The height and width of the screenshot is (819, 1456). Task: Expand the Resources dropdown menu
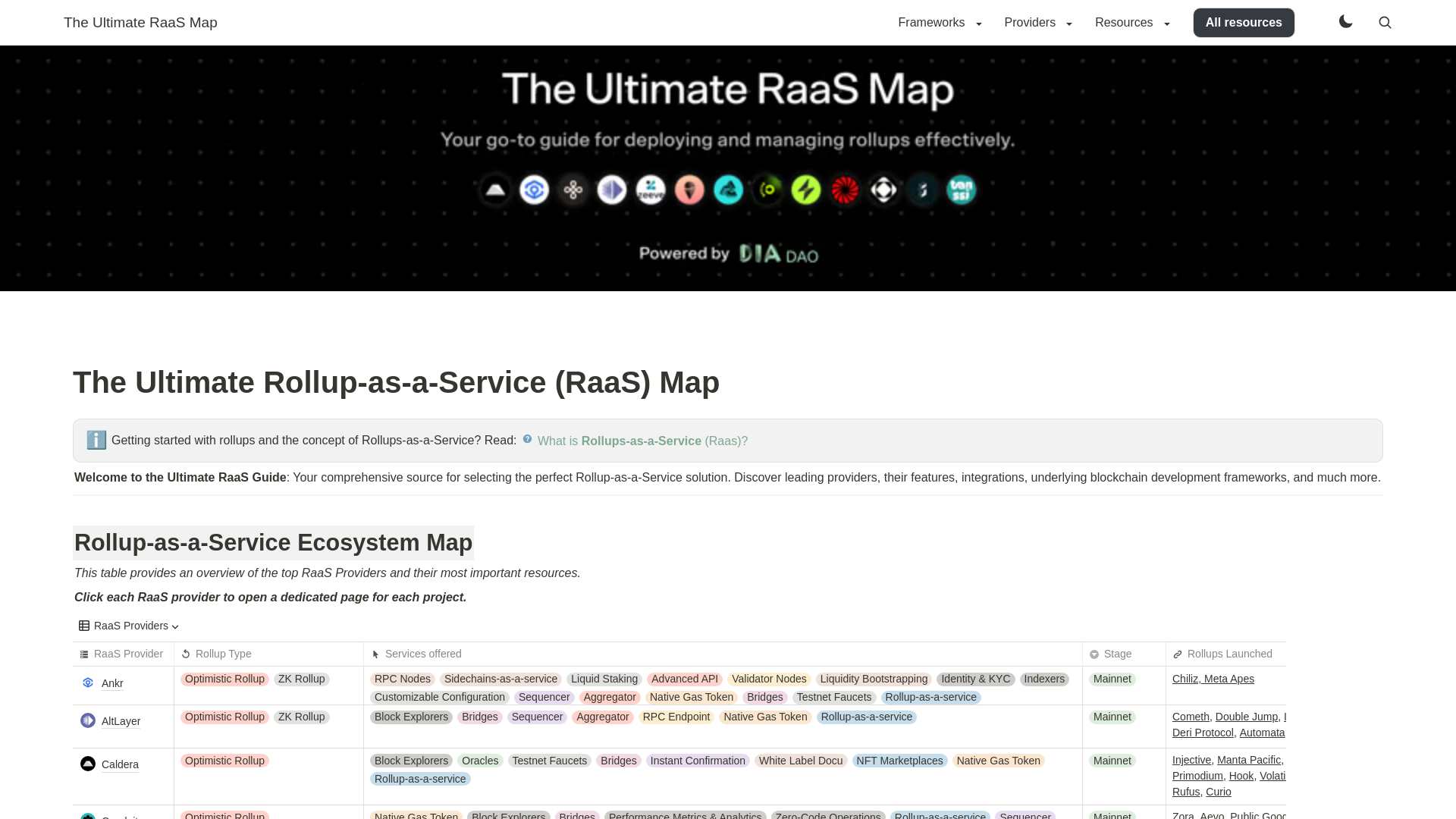click(x=1132, y=23)
